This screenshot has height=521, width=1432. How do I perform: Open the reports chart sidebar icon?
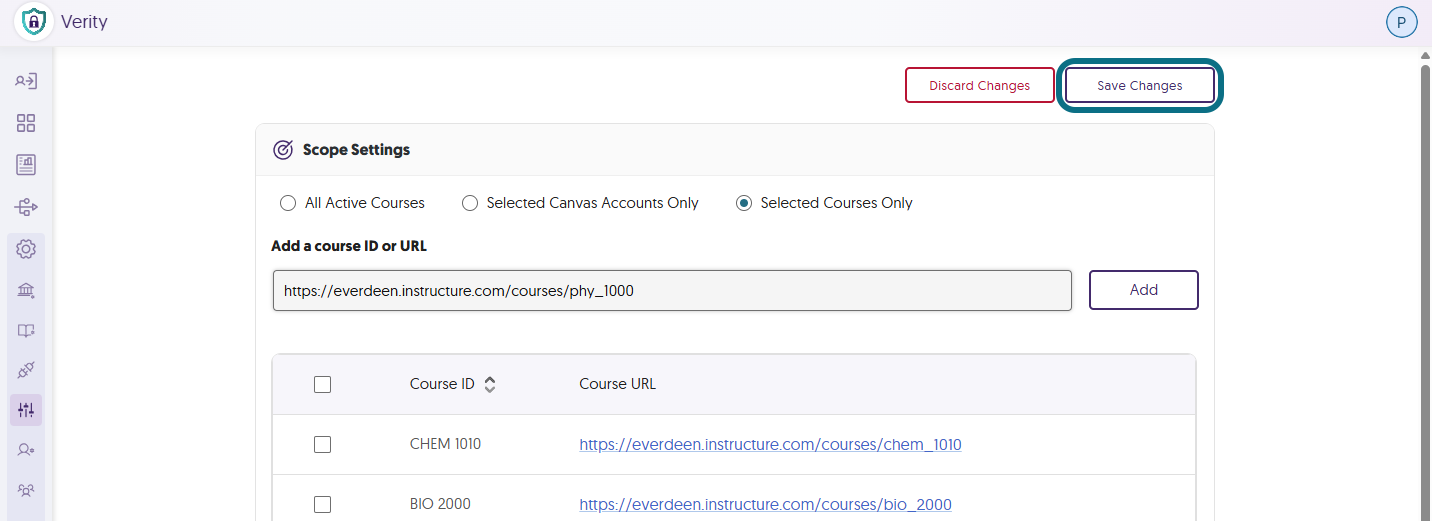click(x=26, y=165)
